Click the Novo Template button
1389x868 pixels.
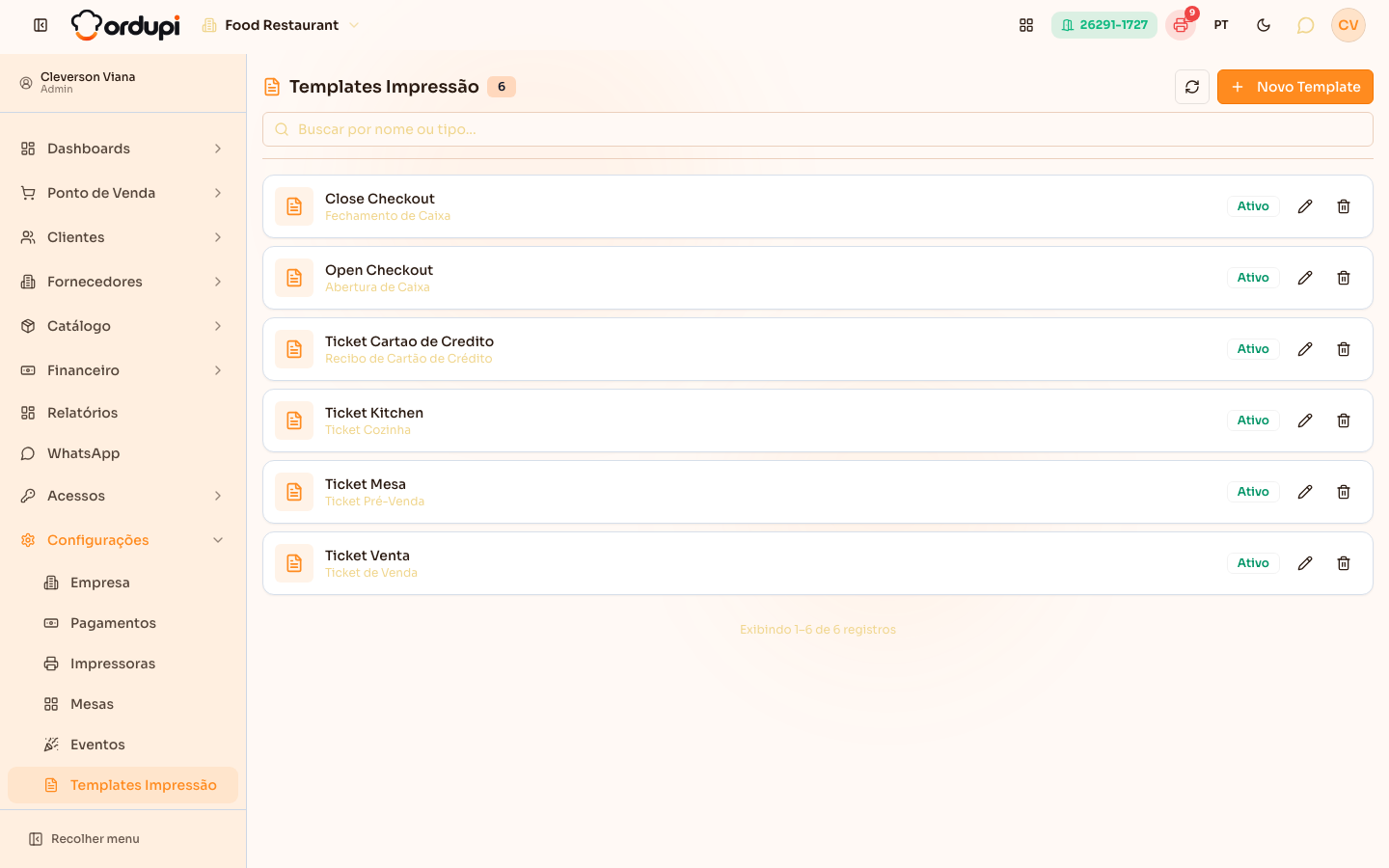click(1294, 87)
